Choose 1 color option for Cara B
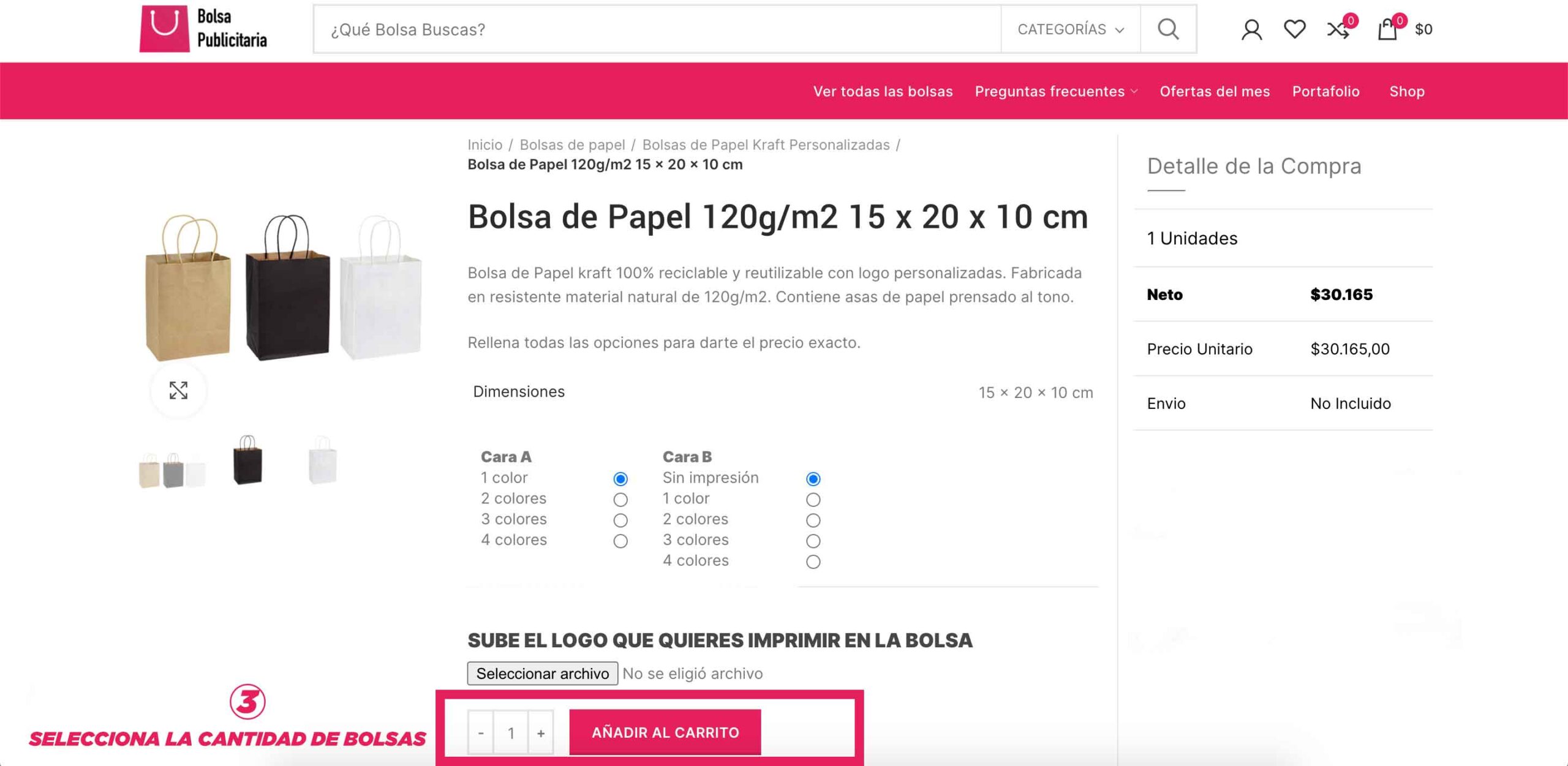The width and height of the screenshot is (1568, 766). click(x=813, y=500)
